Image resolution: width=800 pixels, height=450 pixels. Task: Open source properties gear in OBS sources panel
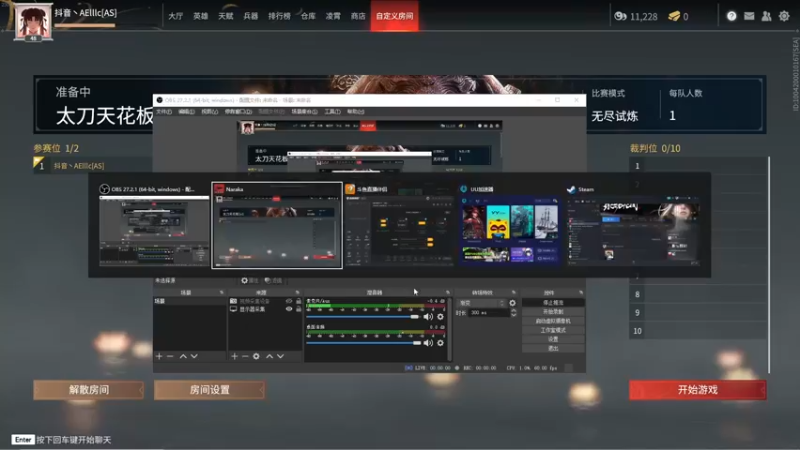coord(256,356)
